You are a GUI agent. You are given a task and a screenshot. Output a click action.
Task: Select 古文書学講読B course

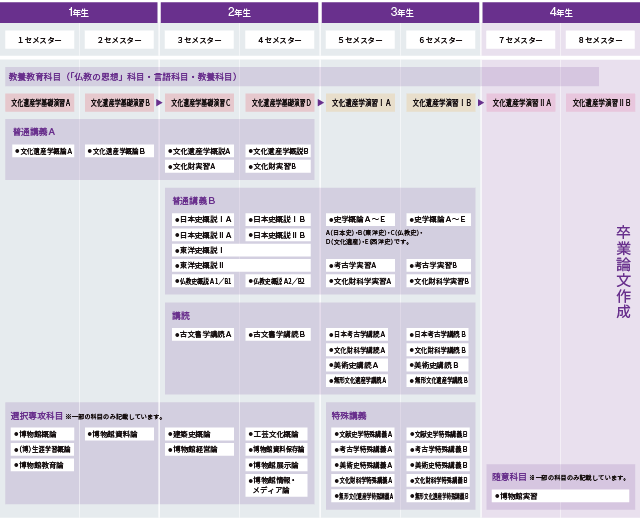click(278, 334)
